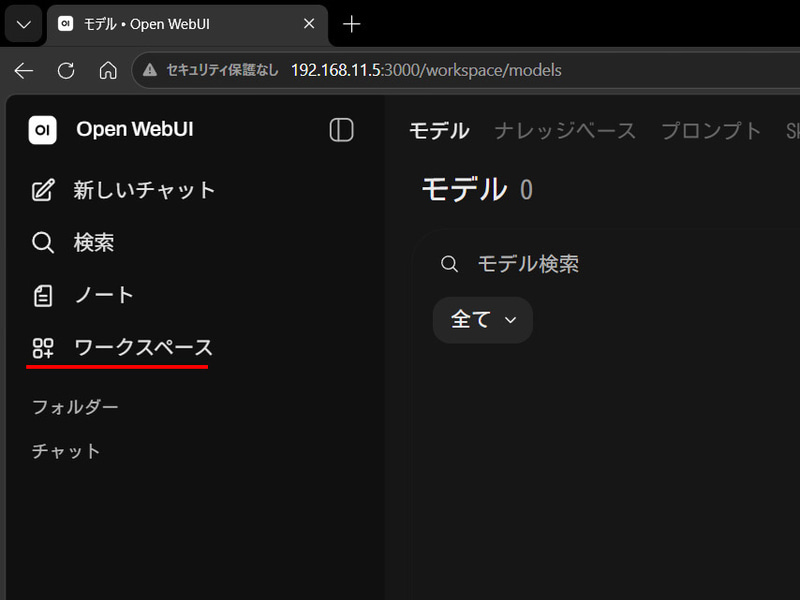Open the 全て filter dropdown

click(483, 320)
